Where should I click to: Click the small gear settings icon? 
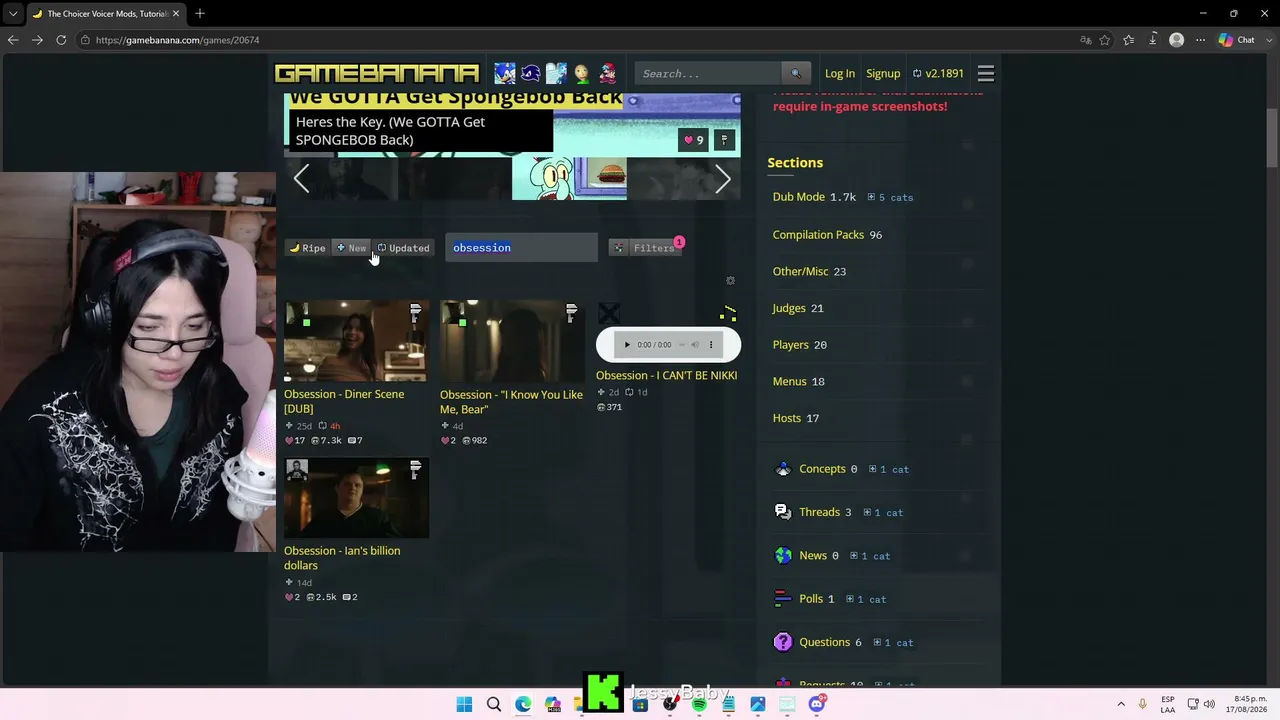point(730,281)
